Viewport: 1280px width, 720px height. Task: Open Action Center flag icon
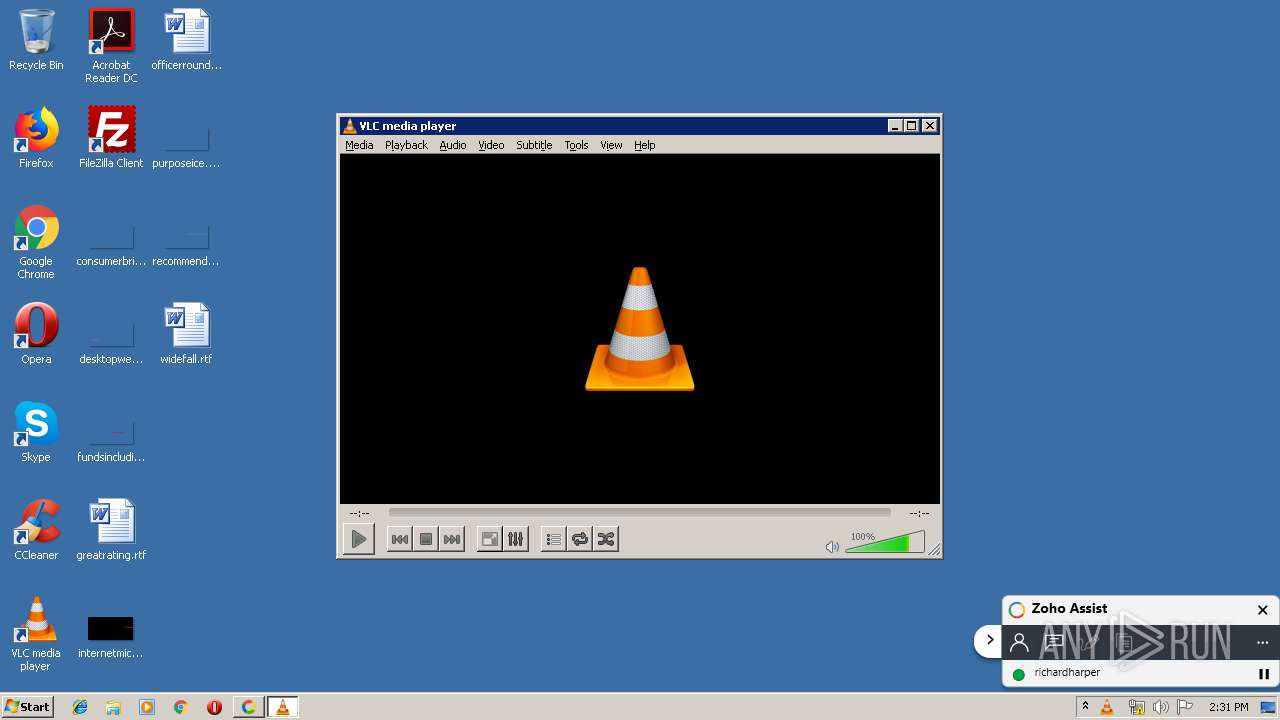(1185, 707)
